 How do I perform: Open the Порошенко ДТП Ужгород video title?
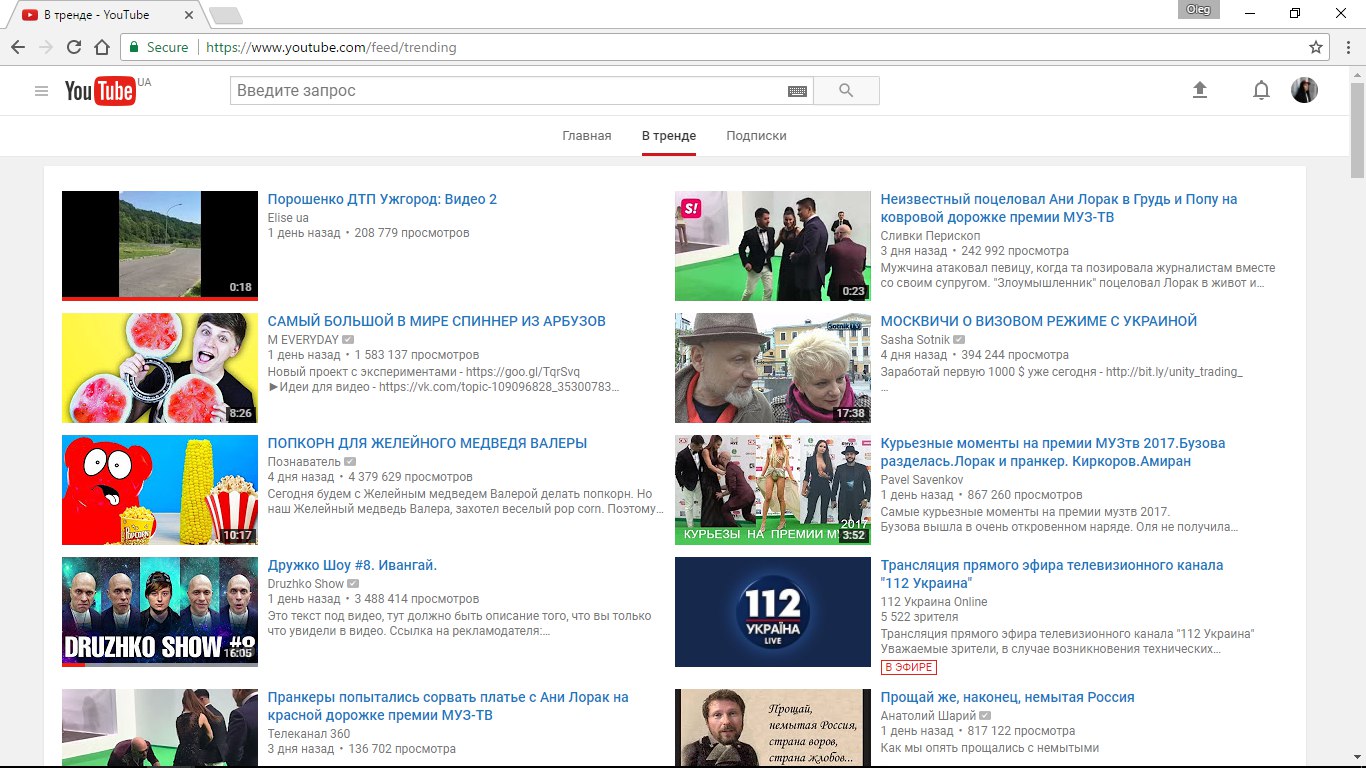(382, 199)
